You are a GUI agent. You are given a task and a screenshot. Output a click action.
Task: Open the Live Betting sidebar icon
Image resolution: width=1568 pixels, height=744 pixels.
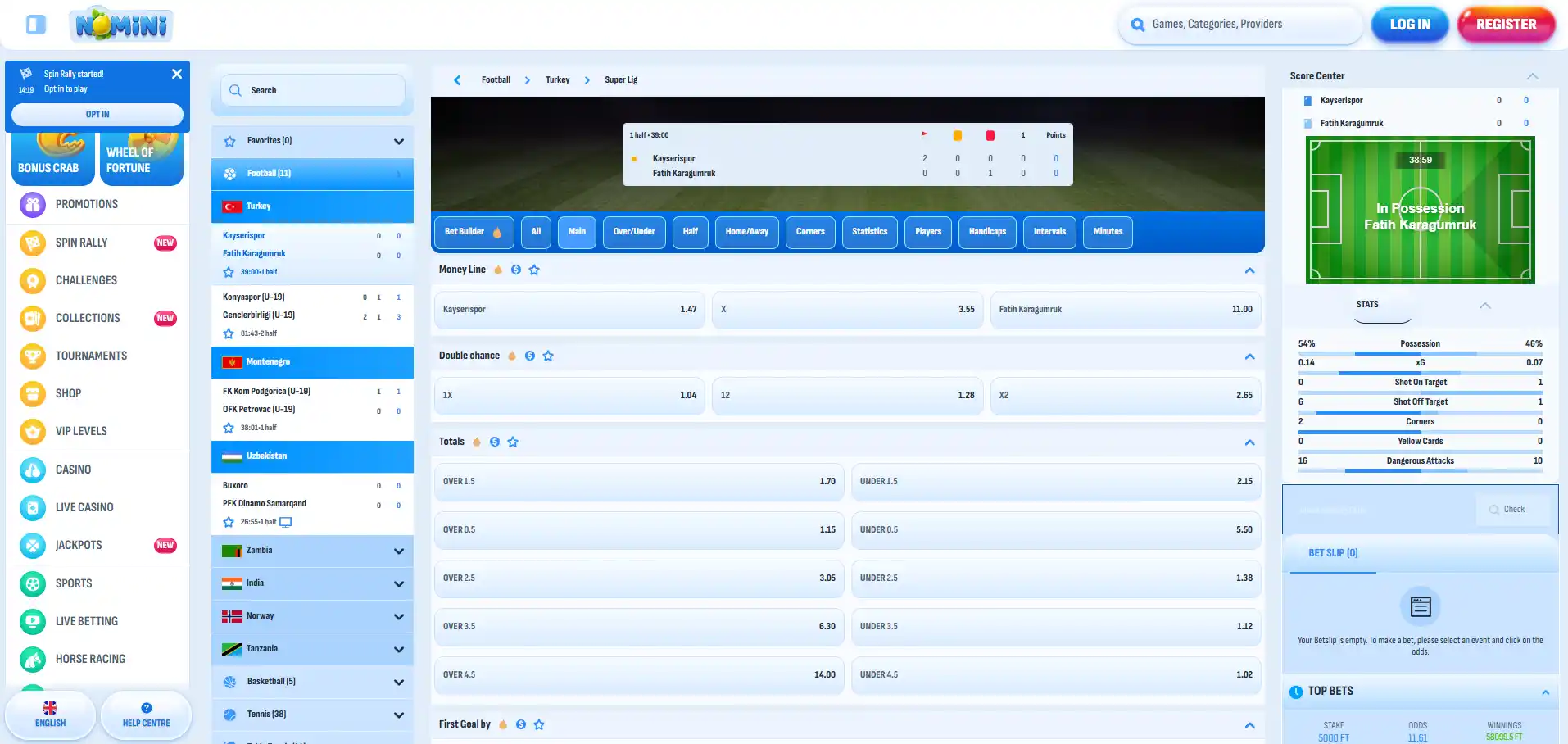tap(33, 621)
